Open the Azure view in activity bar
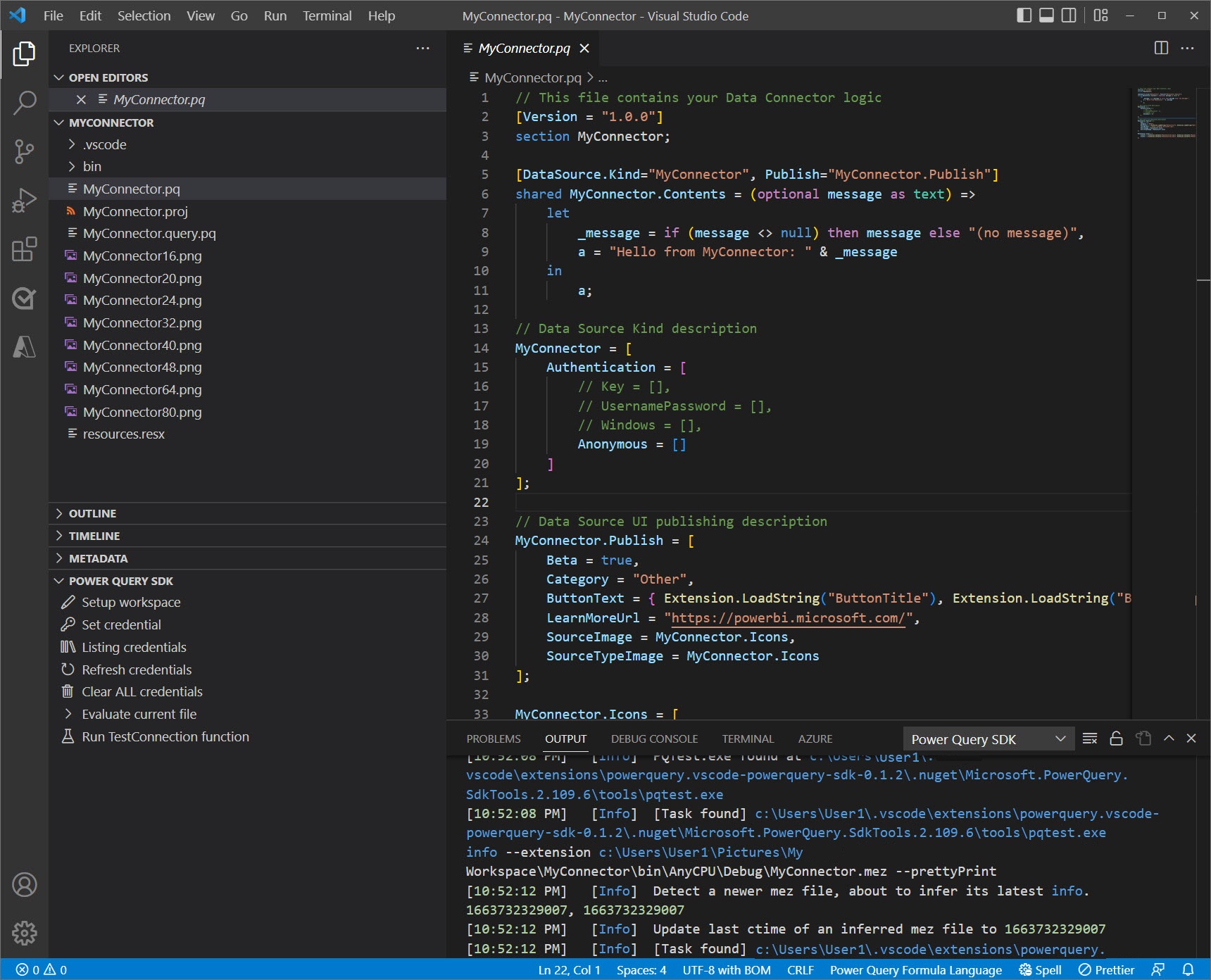Viewport: 1211px width, 980px height. click(x=25, y=347)
